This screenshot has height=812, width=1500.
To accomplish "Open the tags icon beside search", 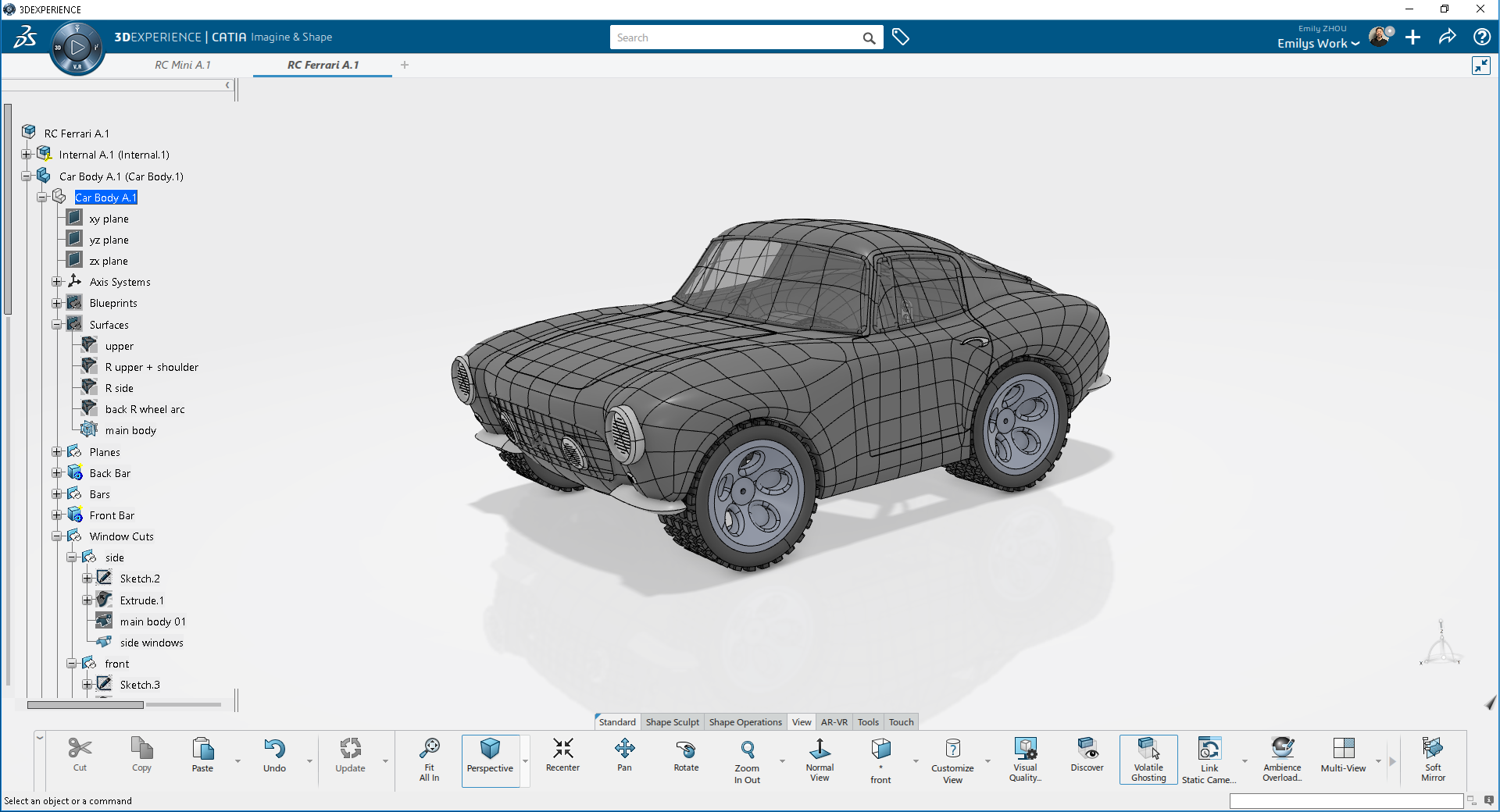I will [x=901, y=37].
